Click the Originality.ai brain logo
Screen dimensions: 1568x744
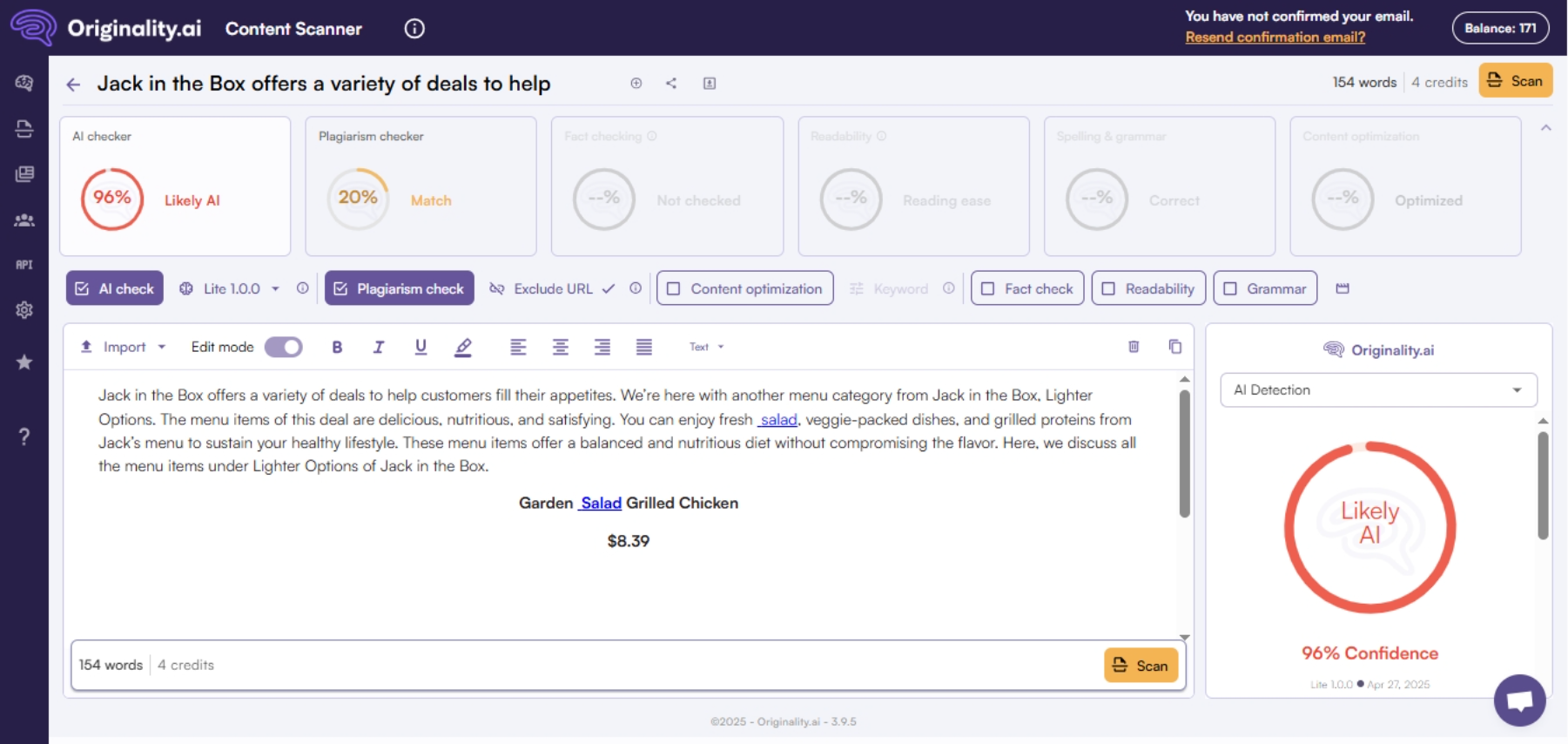(x=33, y=27)
